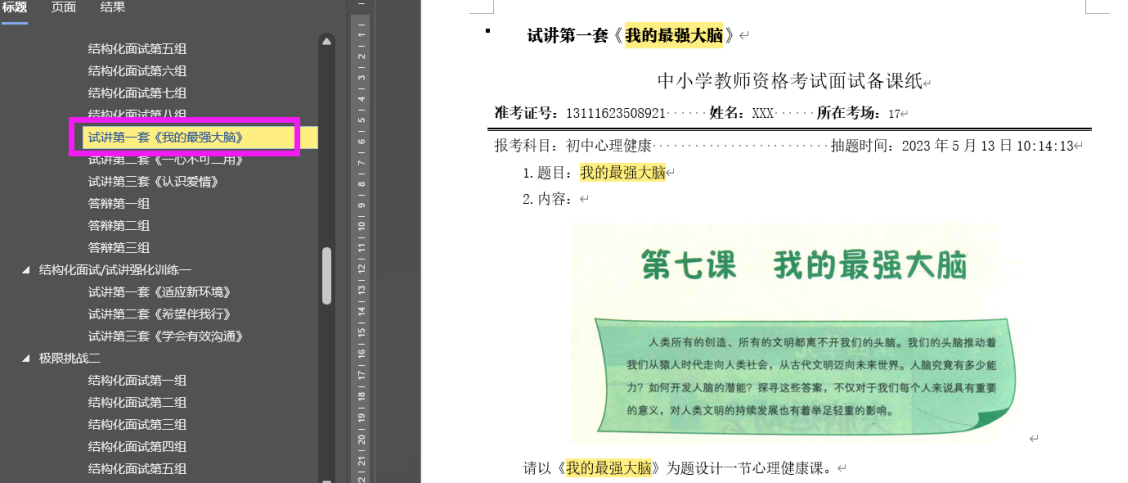Open the 结果 tab in navigation pane
This screenshot has height=483, width=1128.
(113, 8)
